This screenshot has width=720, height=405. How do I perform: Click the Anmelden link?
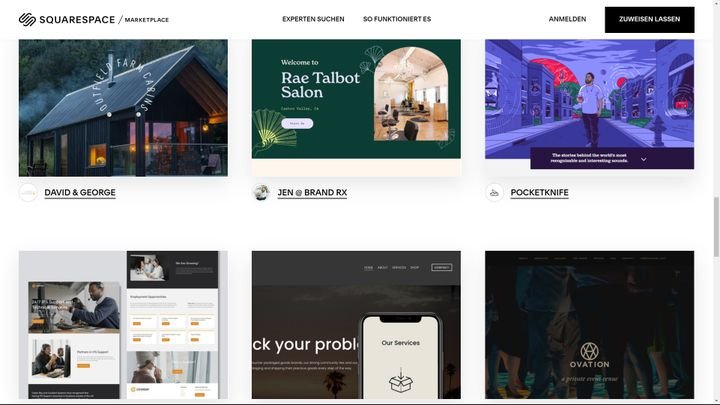pyautogui.click(x=567, y=19)
